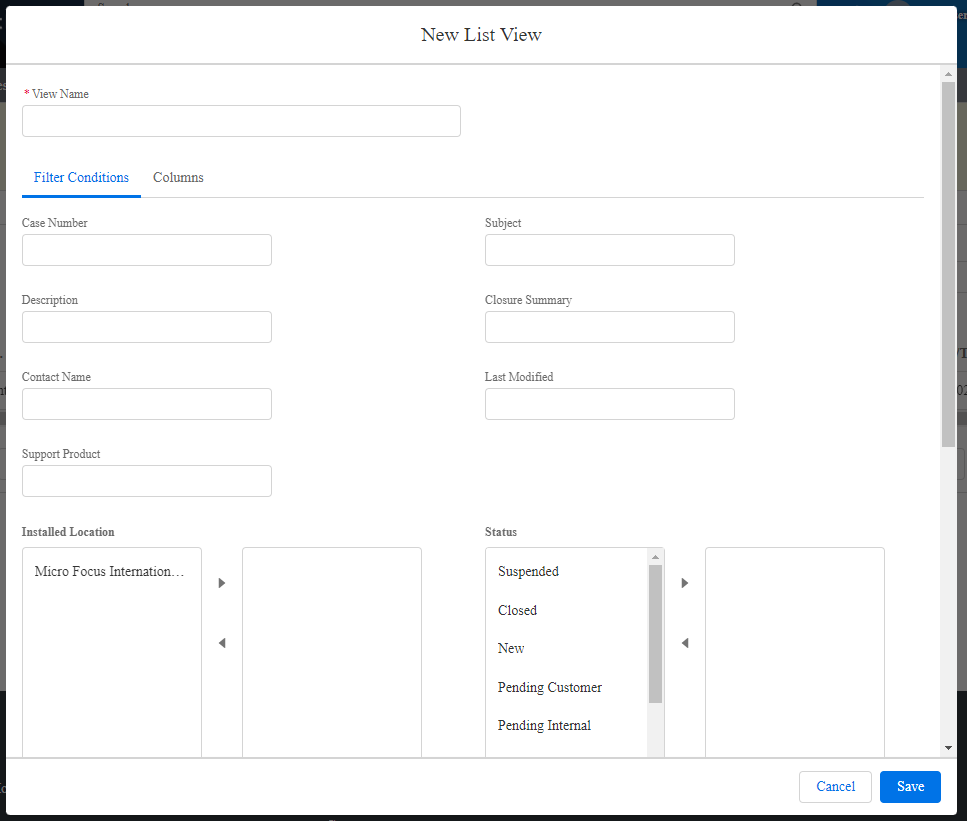The height and width of the screenshot is (821, 967).
Task: Focus the Case Number field
Action: pos(147,250)
